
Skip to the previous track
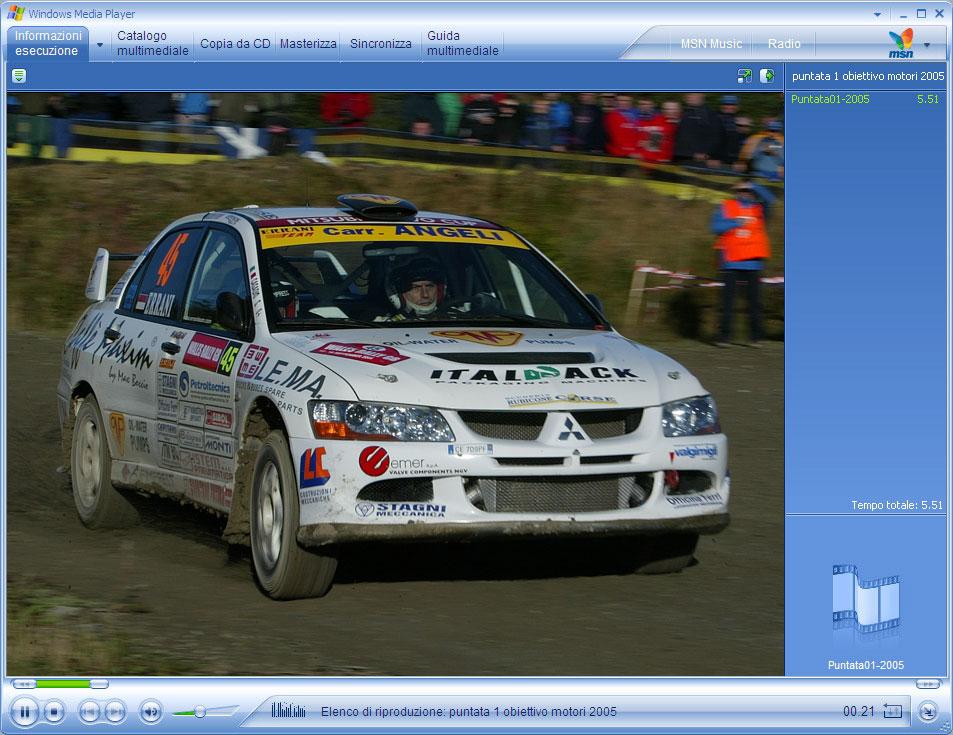point(89,711)
